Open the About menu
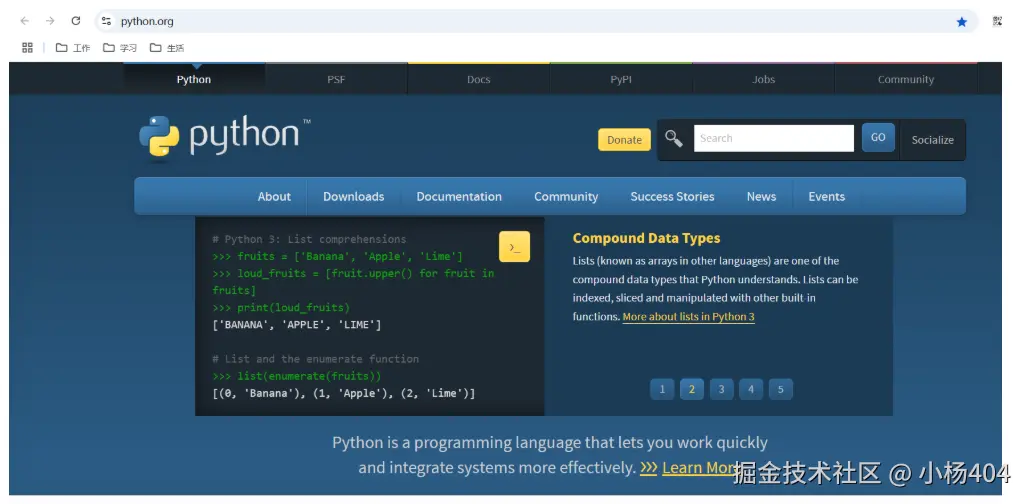This screenshot has width=1027, height=504. (x=274, y=197)
